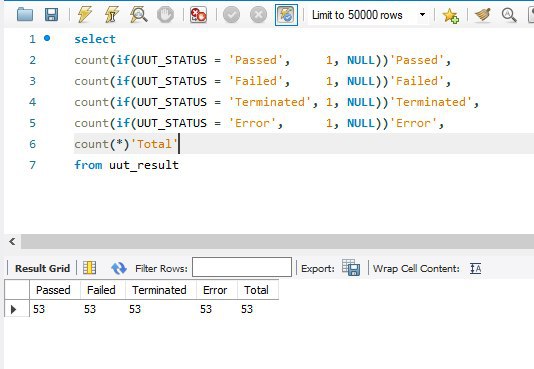Select the Result Grid label

[x=42, y=269]
